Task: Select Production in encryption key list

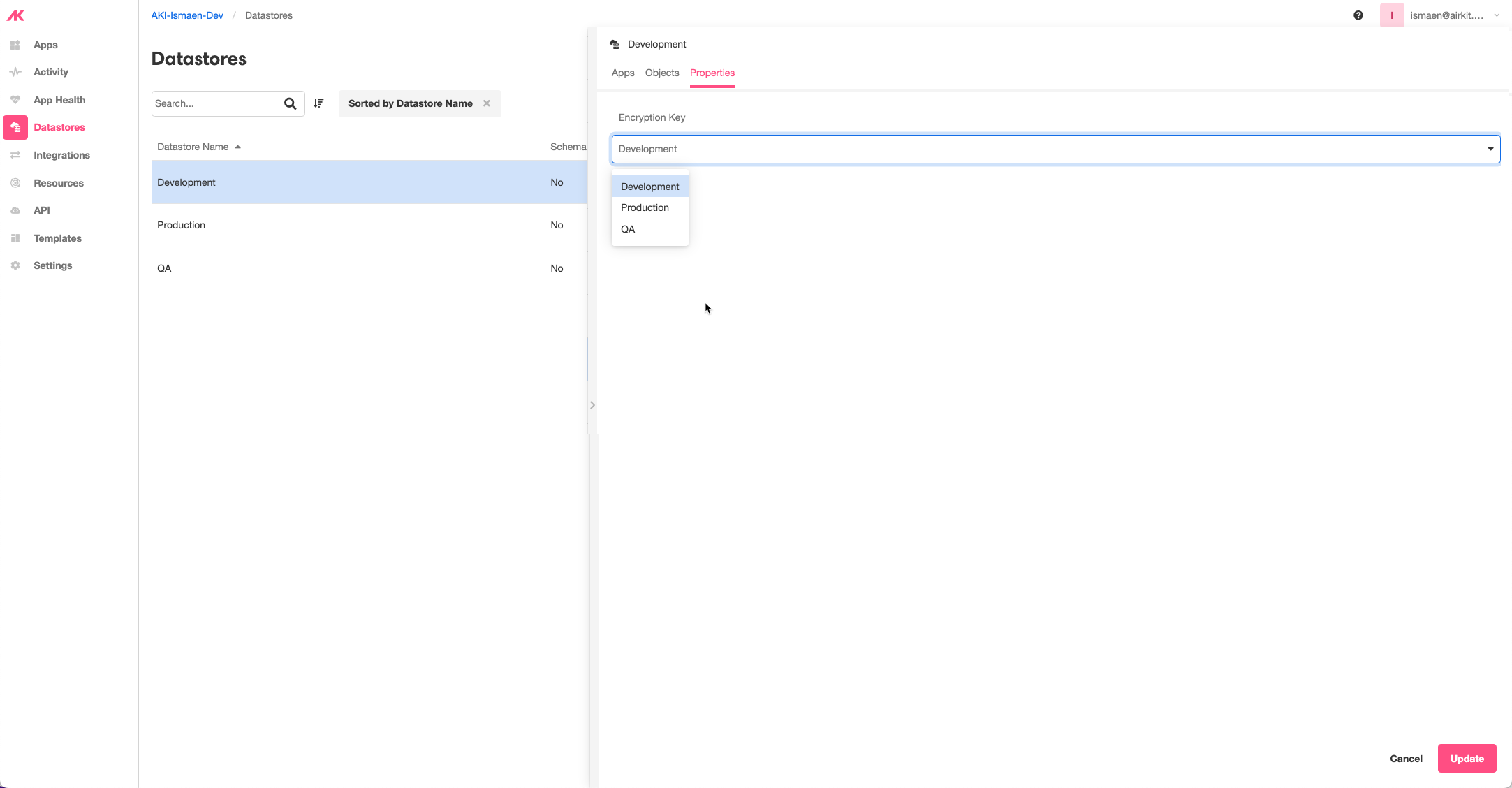Action: coord(645,207)
